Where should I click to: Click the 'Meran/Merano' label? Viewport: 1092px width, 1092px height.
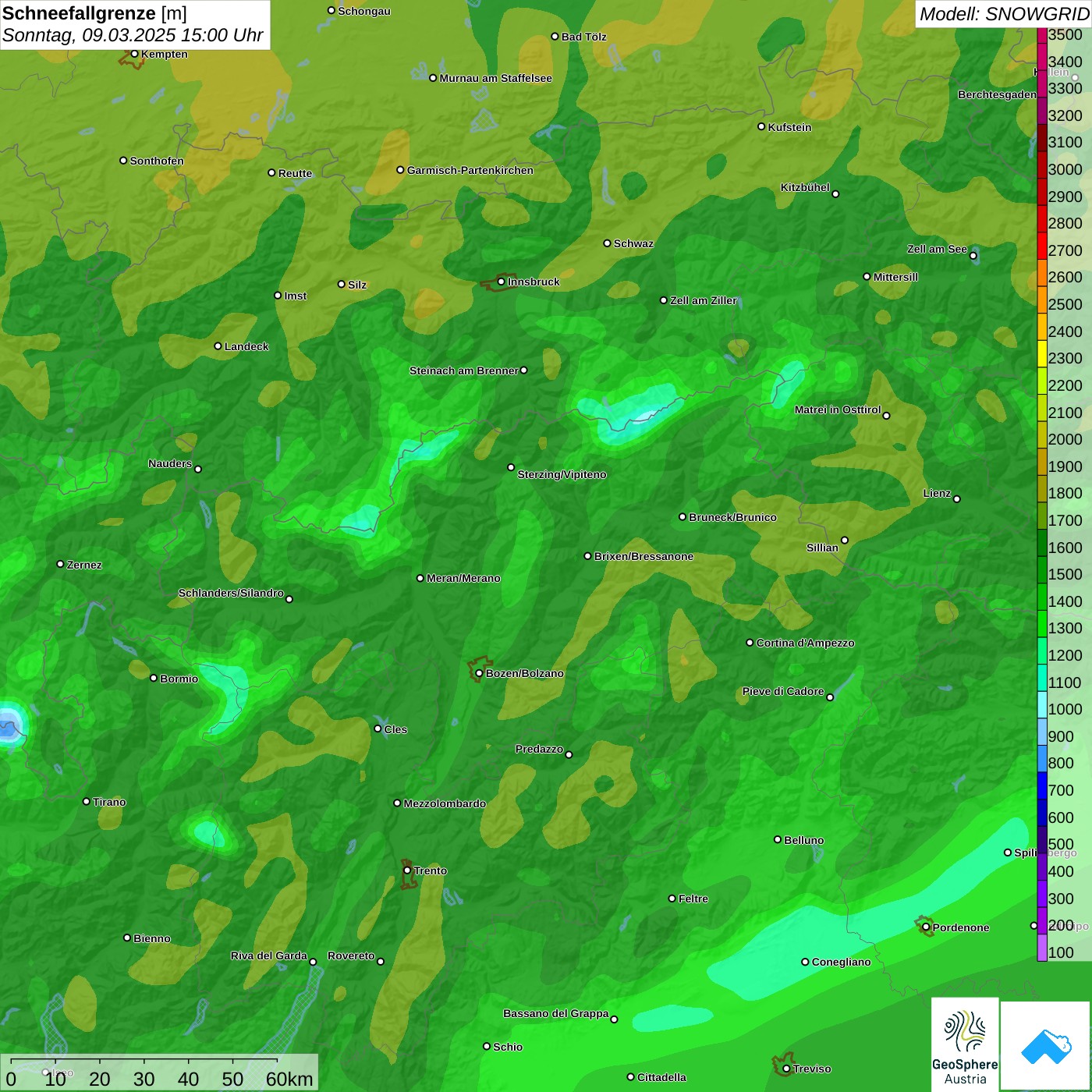click(x=463, y=578)
